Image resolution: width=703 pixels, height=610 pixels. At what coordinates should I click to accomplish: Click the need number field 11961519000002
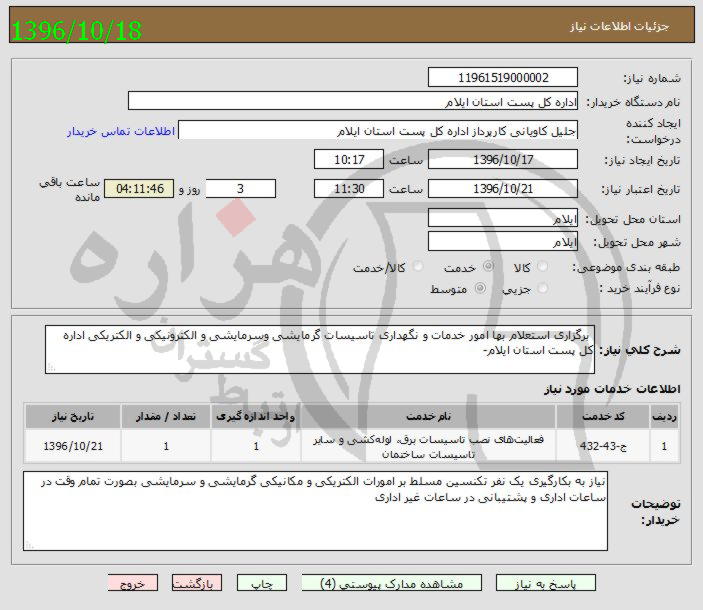point(503,78)
